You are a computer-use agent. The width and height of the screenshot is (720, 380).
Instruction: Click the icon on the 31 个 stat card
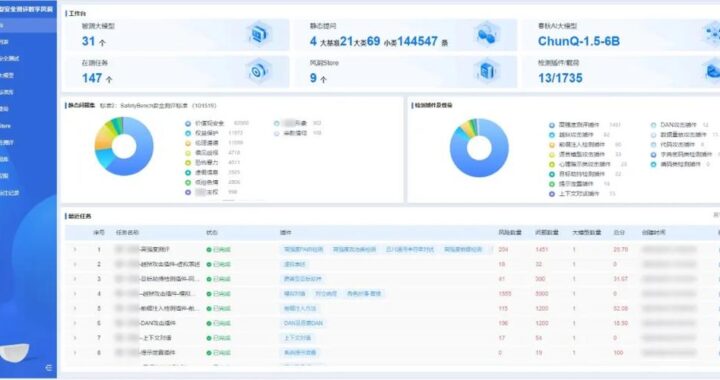259,34
